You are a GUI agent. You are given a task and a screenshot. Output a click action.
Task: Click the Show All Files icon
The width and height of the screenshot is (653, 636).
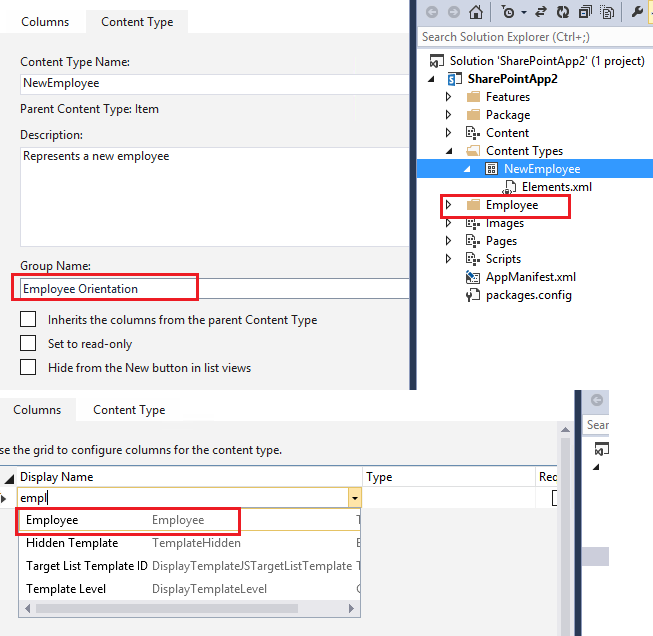pyautogui.click(x=607, y=12)
